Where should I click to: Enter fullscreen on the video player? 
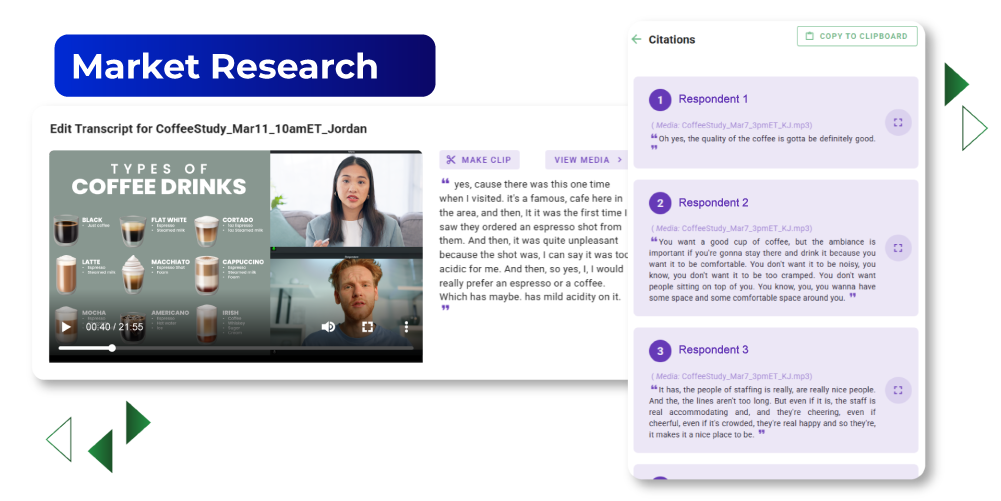[x=367, y=327]
